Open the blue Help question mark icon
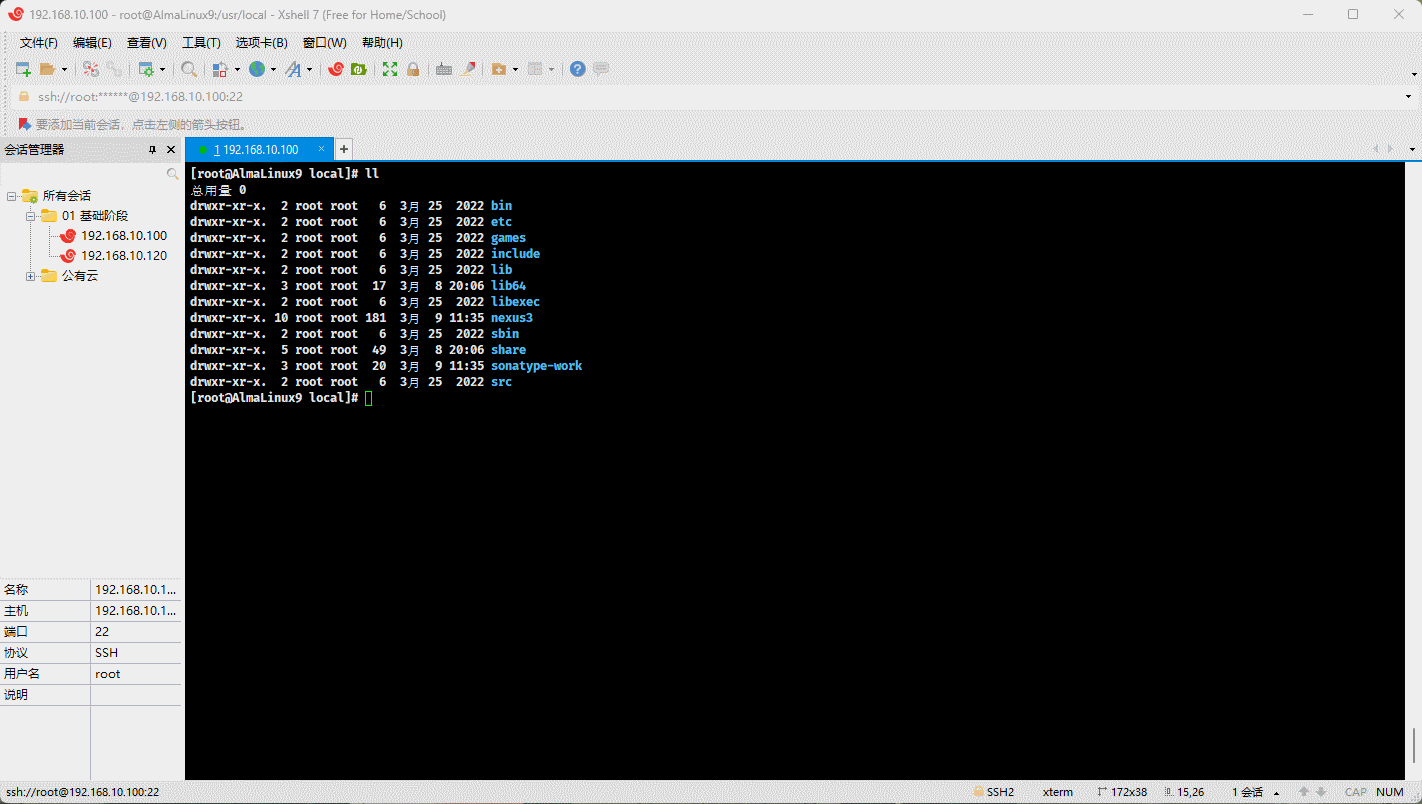The image size is (1422, 804). [x=577, y=69]
